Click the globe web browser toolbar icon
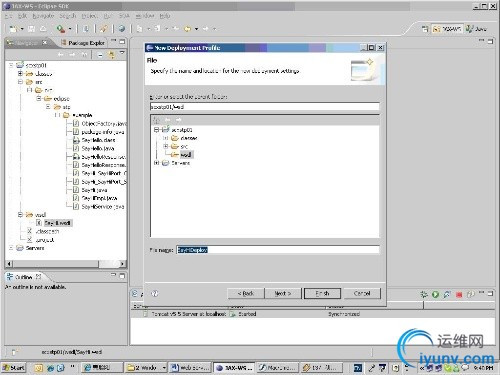This screenshot has height=375, width=500. tap(122, 29)
